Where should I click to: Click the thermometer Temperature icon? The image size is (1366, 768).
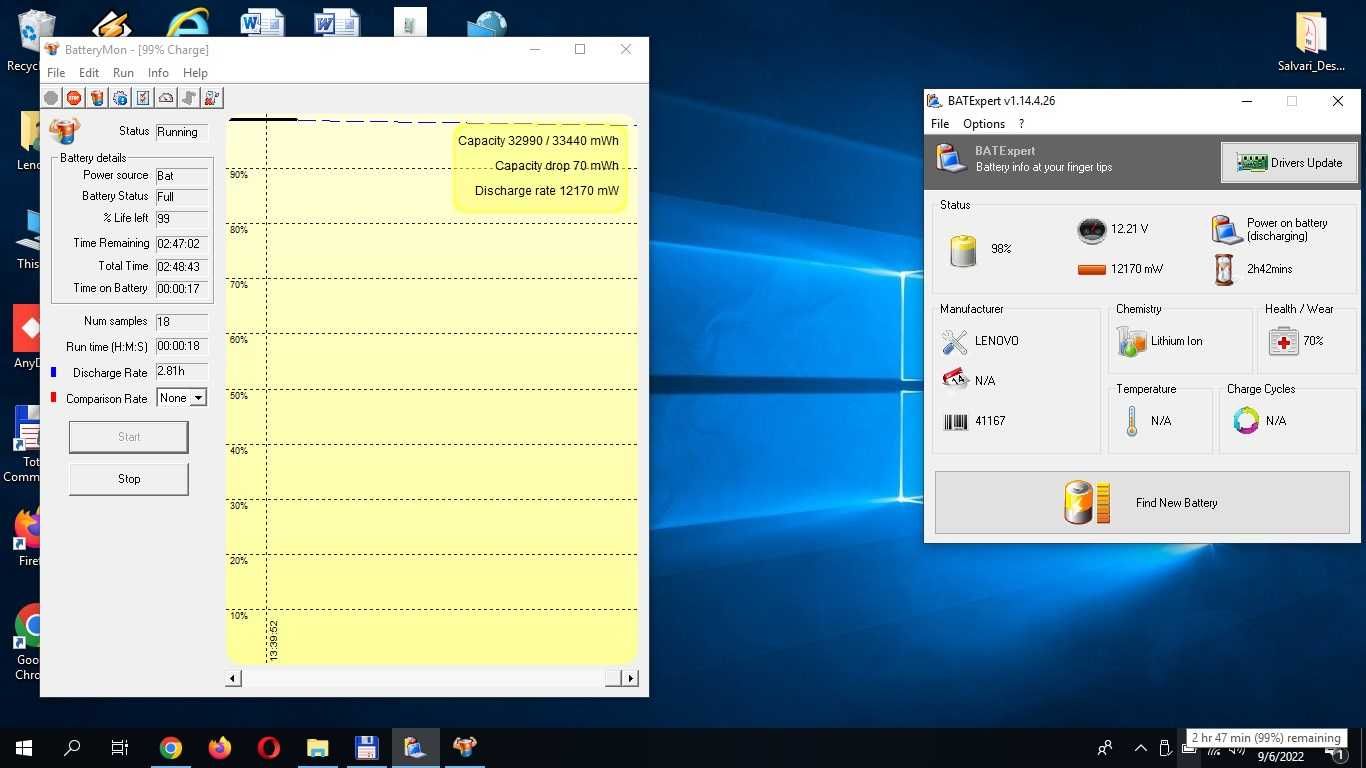1131,421
